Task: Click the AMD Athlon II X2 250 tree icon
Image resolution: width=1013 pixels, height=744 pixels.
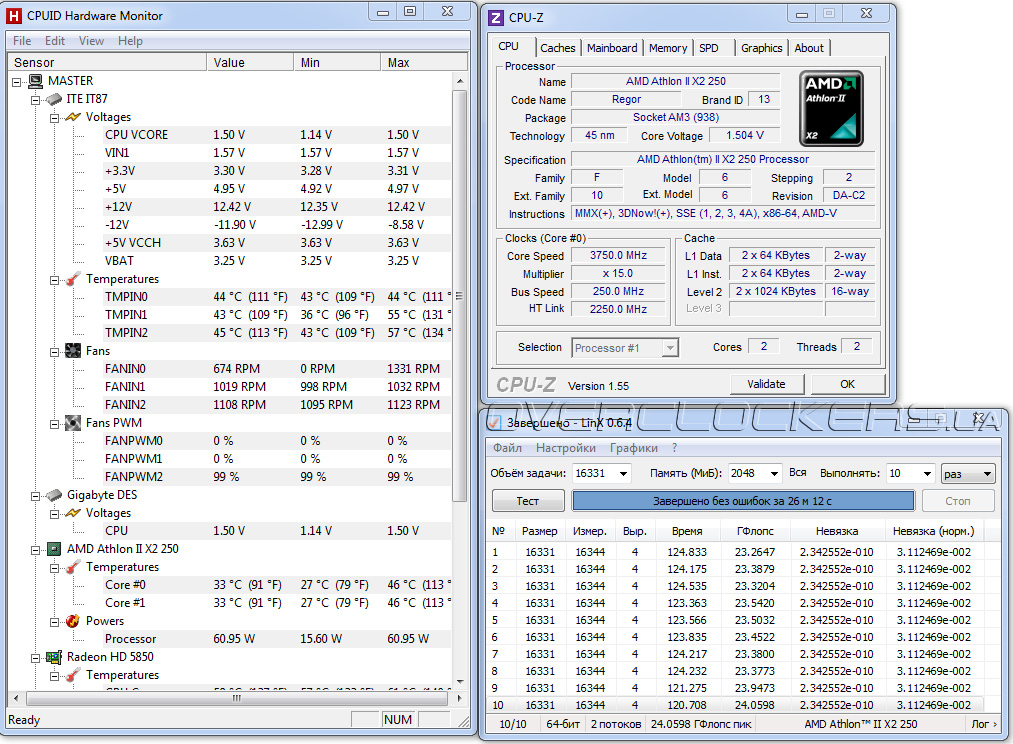Action: tap(54, 549)
